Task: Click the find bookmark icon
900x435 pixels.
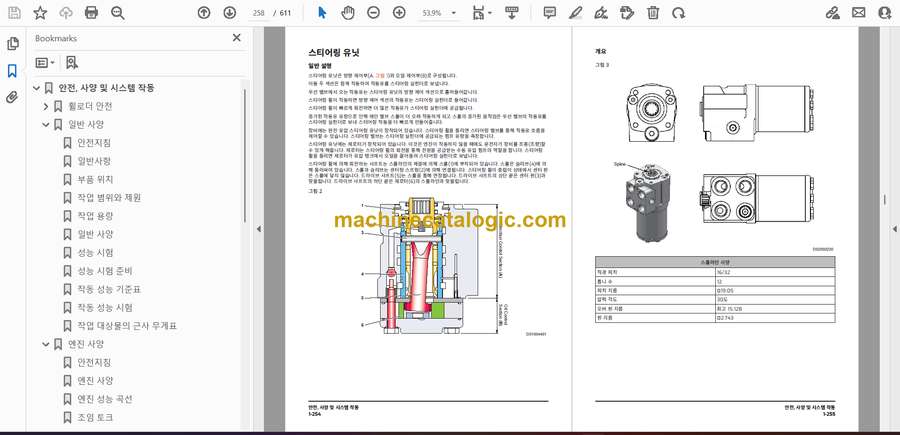Action: (72, 63)
